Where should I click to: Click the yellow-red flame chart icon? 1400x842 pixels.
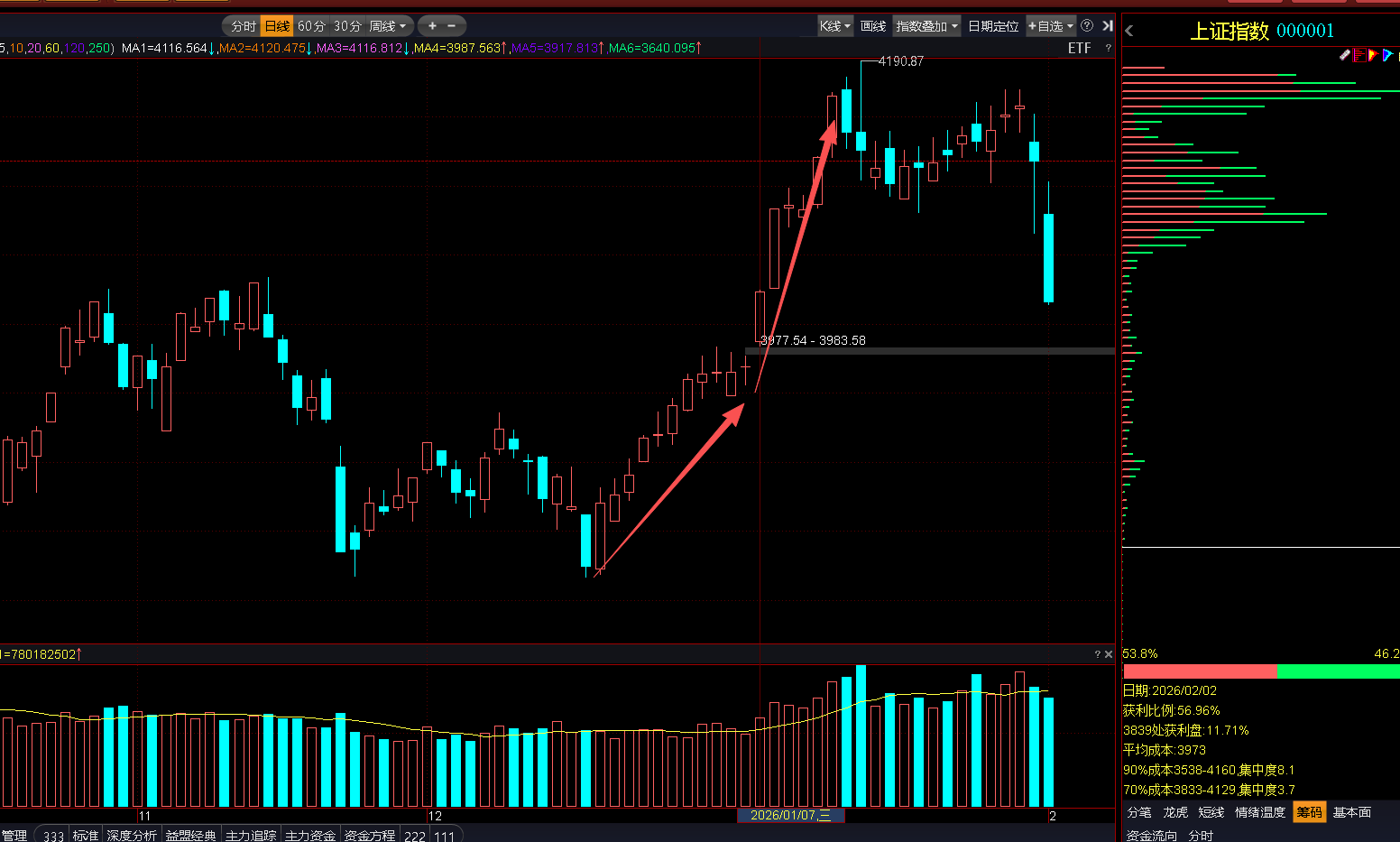click(x=1372, y=55)
